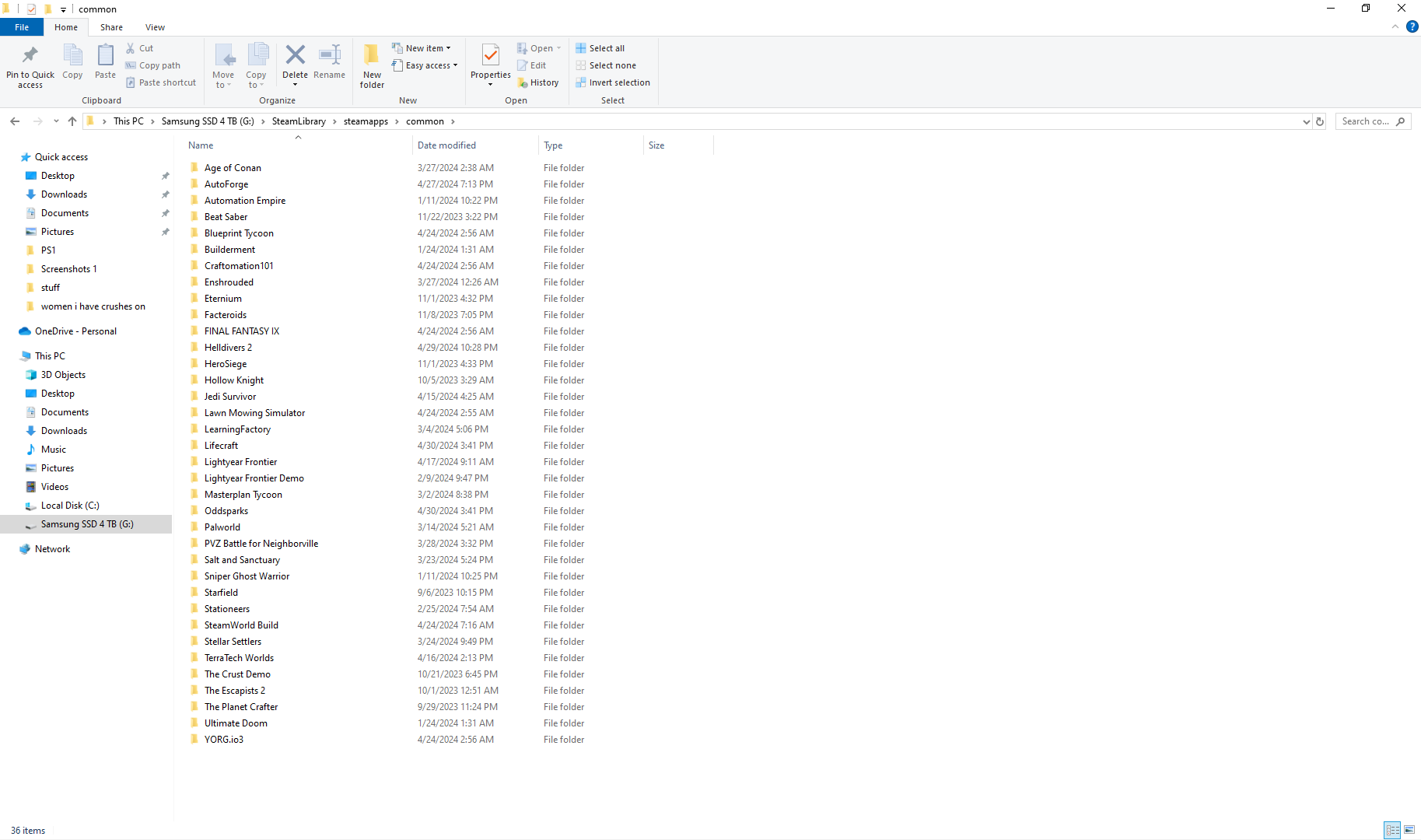
Task: Click the Select all icon
Action: (581, 48)
